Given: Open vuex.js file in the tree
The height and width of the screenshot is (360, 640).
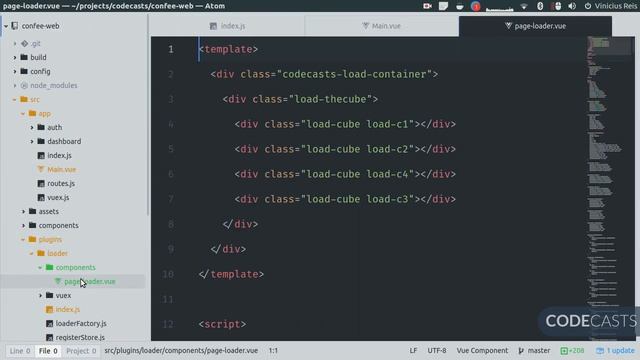Looking at the screenshot, I should (58, 197).
